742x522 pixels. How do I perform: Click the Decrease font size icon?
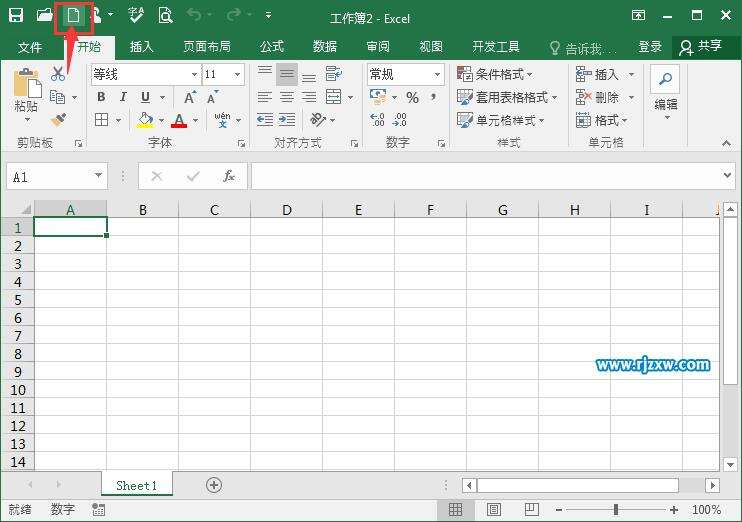pos(212,97)
